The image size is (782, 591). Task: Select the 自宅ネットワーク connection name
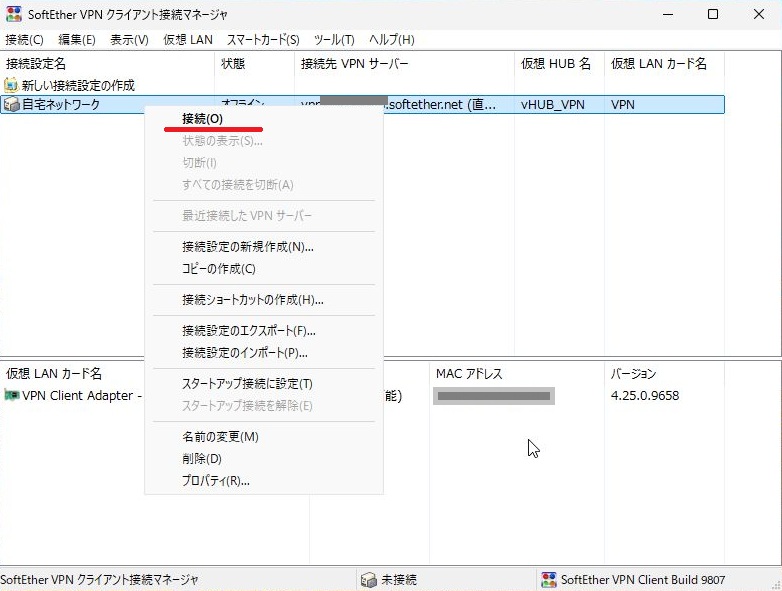click(61, 105)
